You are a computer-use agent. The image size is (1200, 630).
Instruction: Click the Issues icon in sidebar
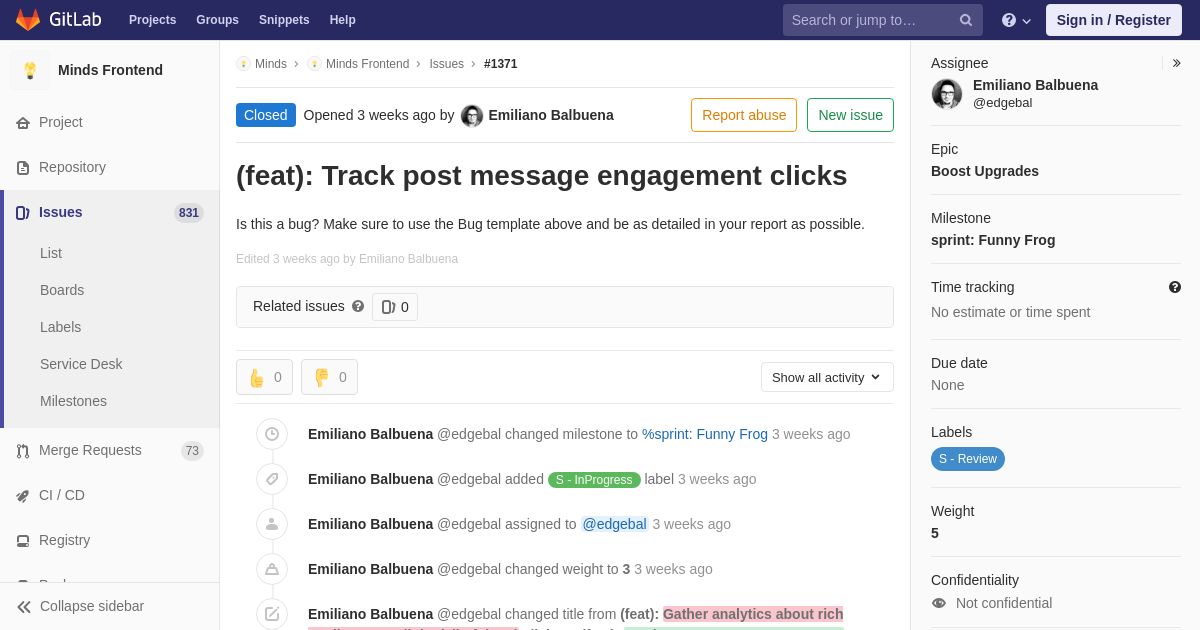(x=23, y=212)
